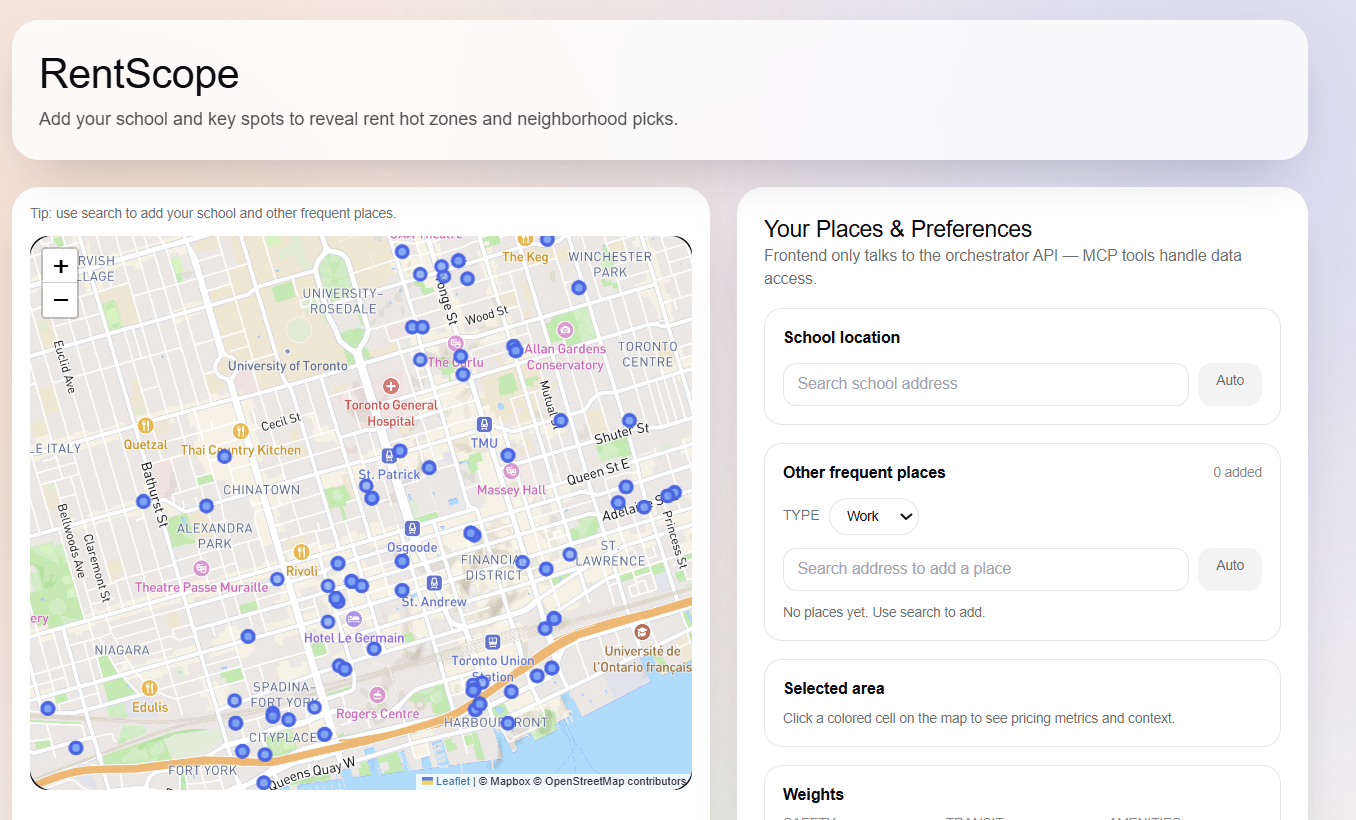
Task: Click blue marker beside Theatre Passe Muraille label
Action: tap(277, 579)
